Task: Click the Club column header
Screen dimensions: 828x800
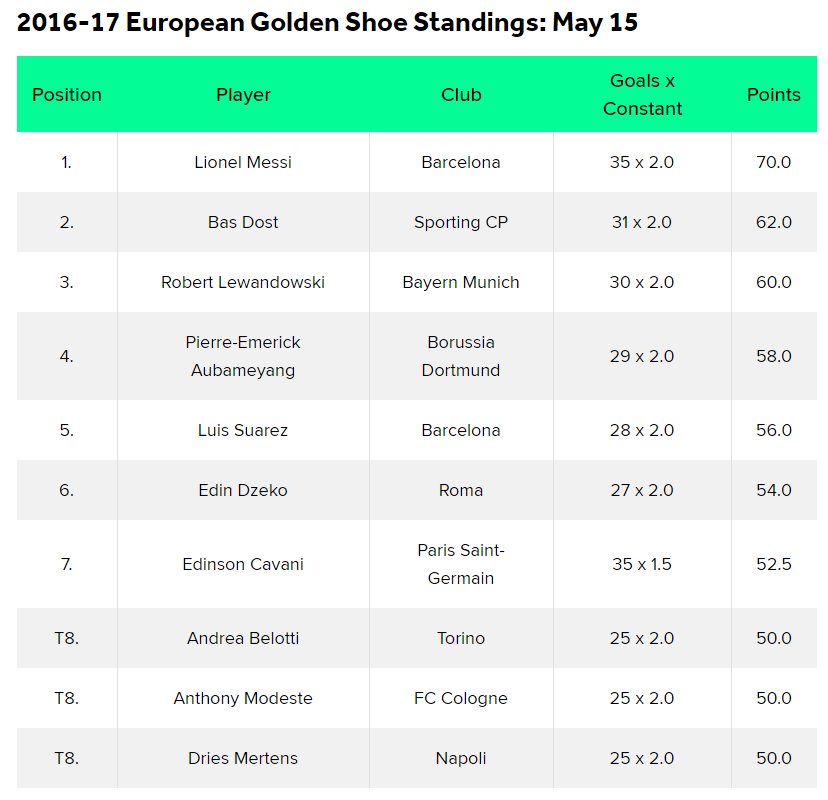Action: tap(461, 95)
